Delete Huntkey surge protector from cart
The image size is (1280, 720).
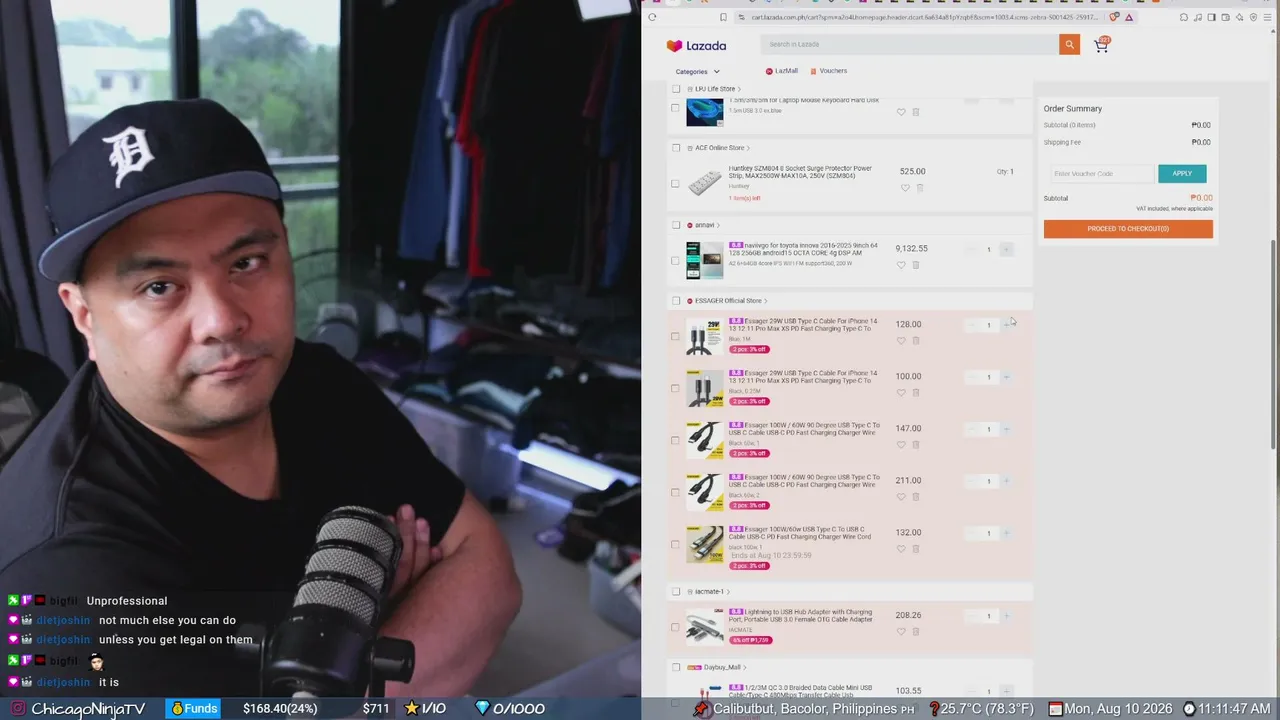click(920, 188)
